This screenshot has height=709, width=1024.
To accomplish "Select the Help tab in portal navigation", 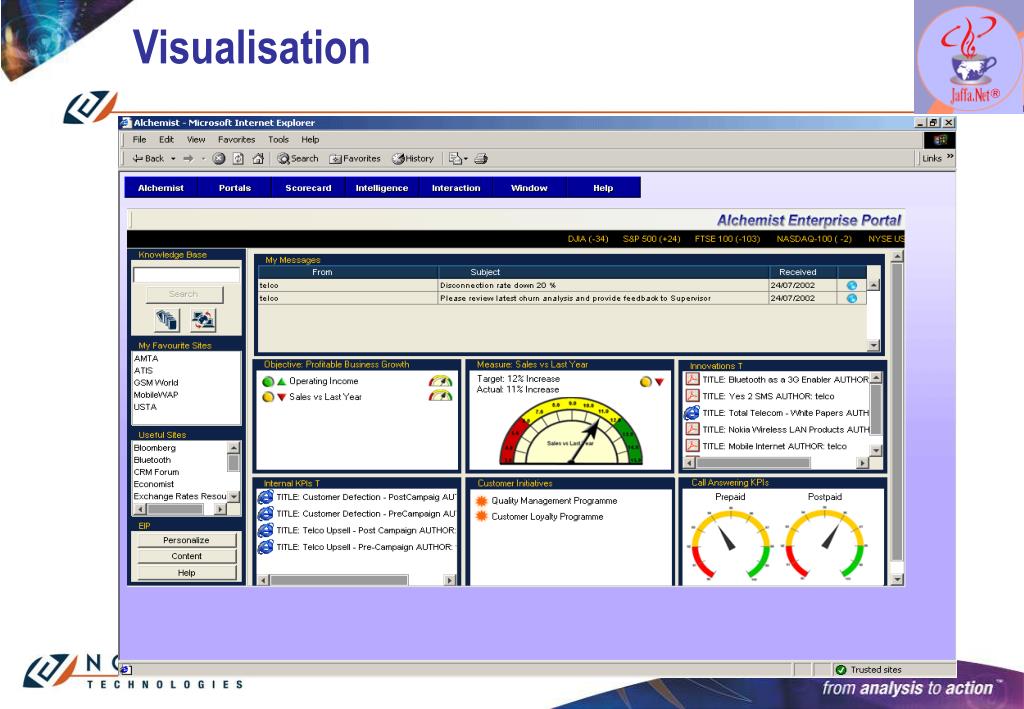I will point(603,188).
